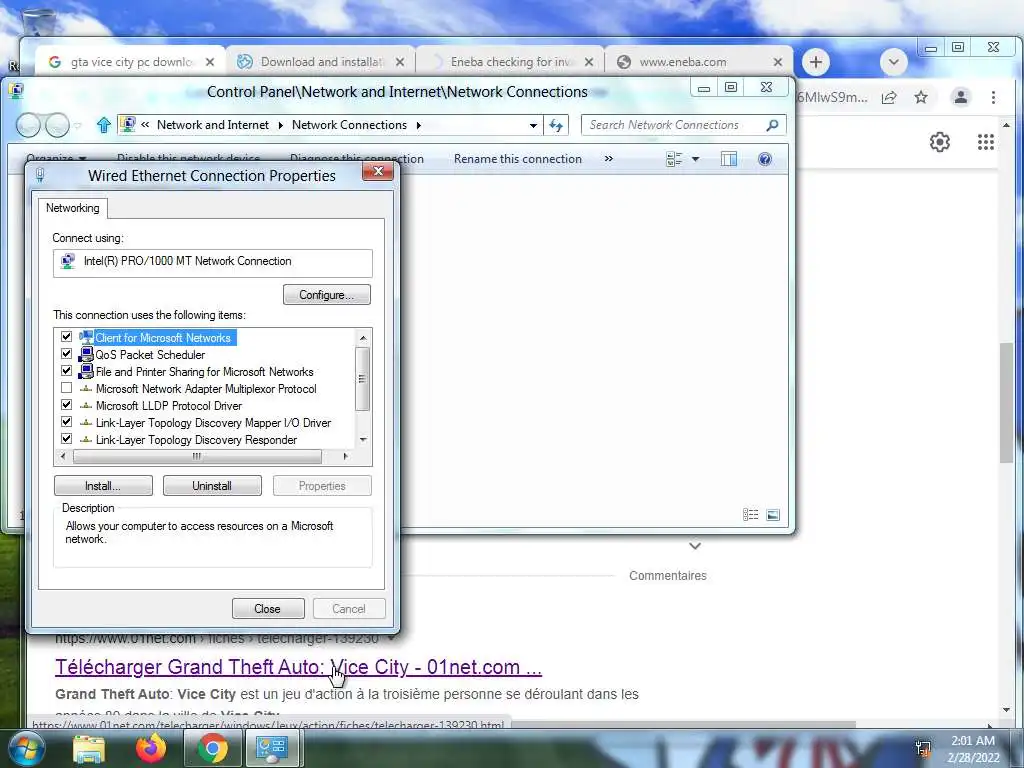Click the Close button in Properties dialog
The width and height of the screenshot is (1024, 768).
point(268,609)
